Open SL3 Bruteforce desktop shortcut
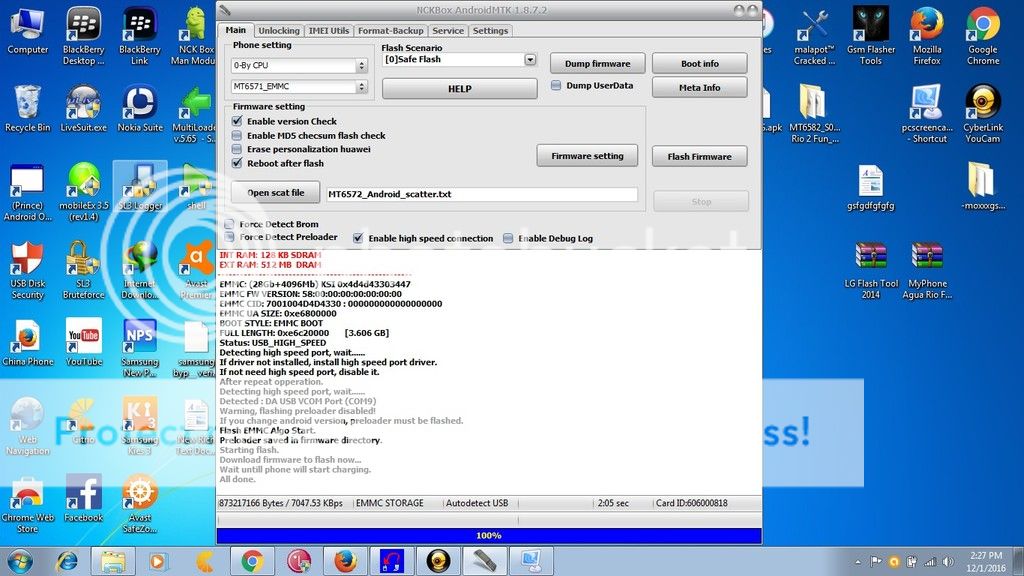Image resolution: width=1024 pixels, height=576 pixels. pyautogui.click(x=83, y=262)
